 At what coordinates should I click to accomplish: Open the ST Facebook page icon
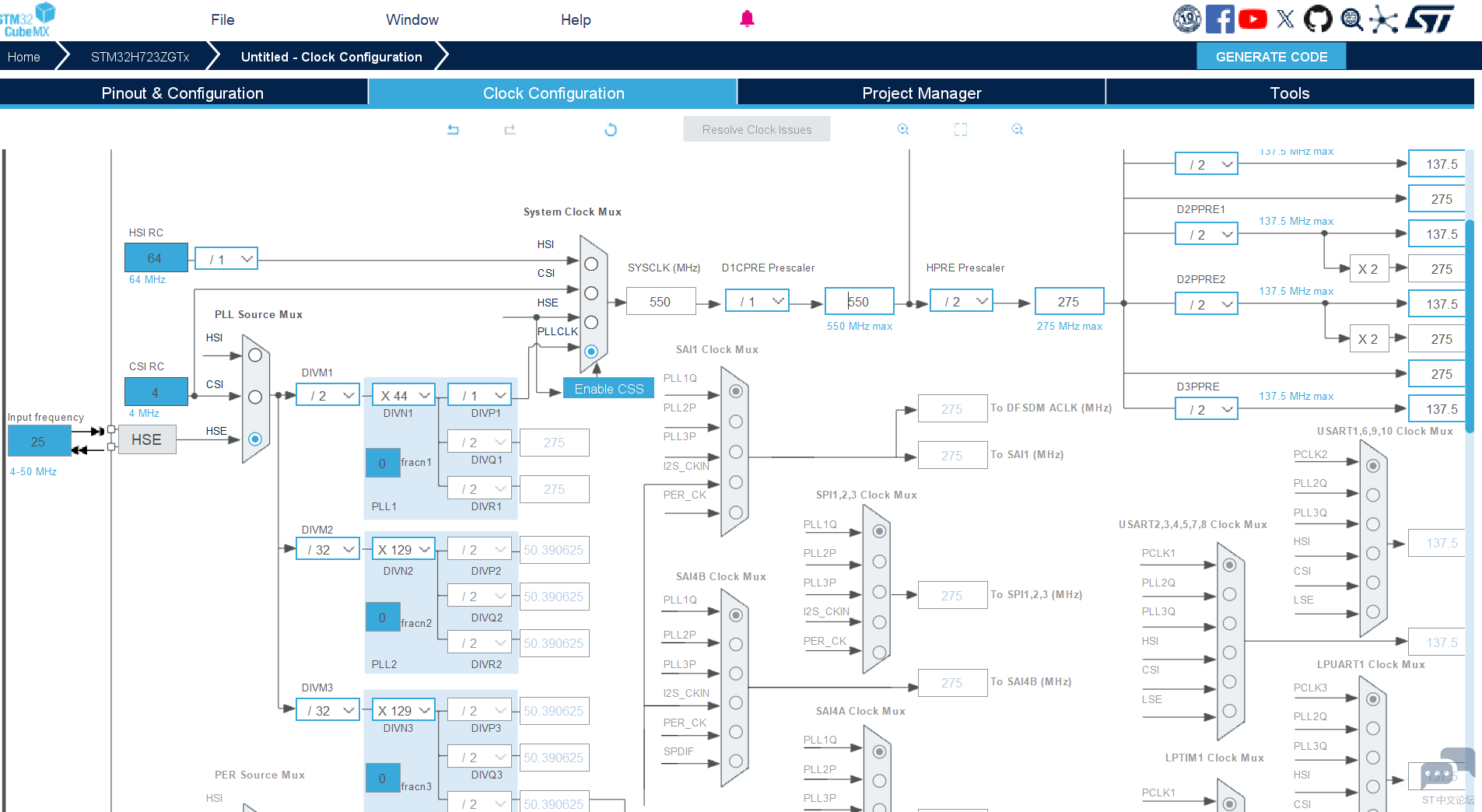[1220, 19]
